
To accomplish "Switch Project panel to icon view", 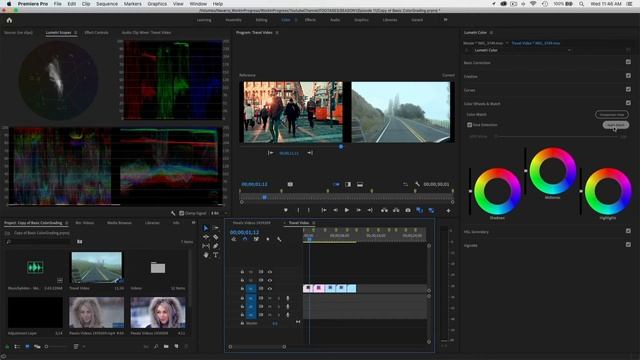I will 27,347.
